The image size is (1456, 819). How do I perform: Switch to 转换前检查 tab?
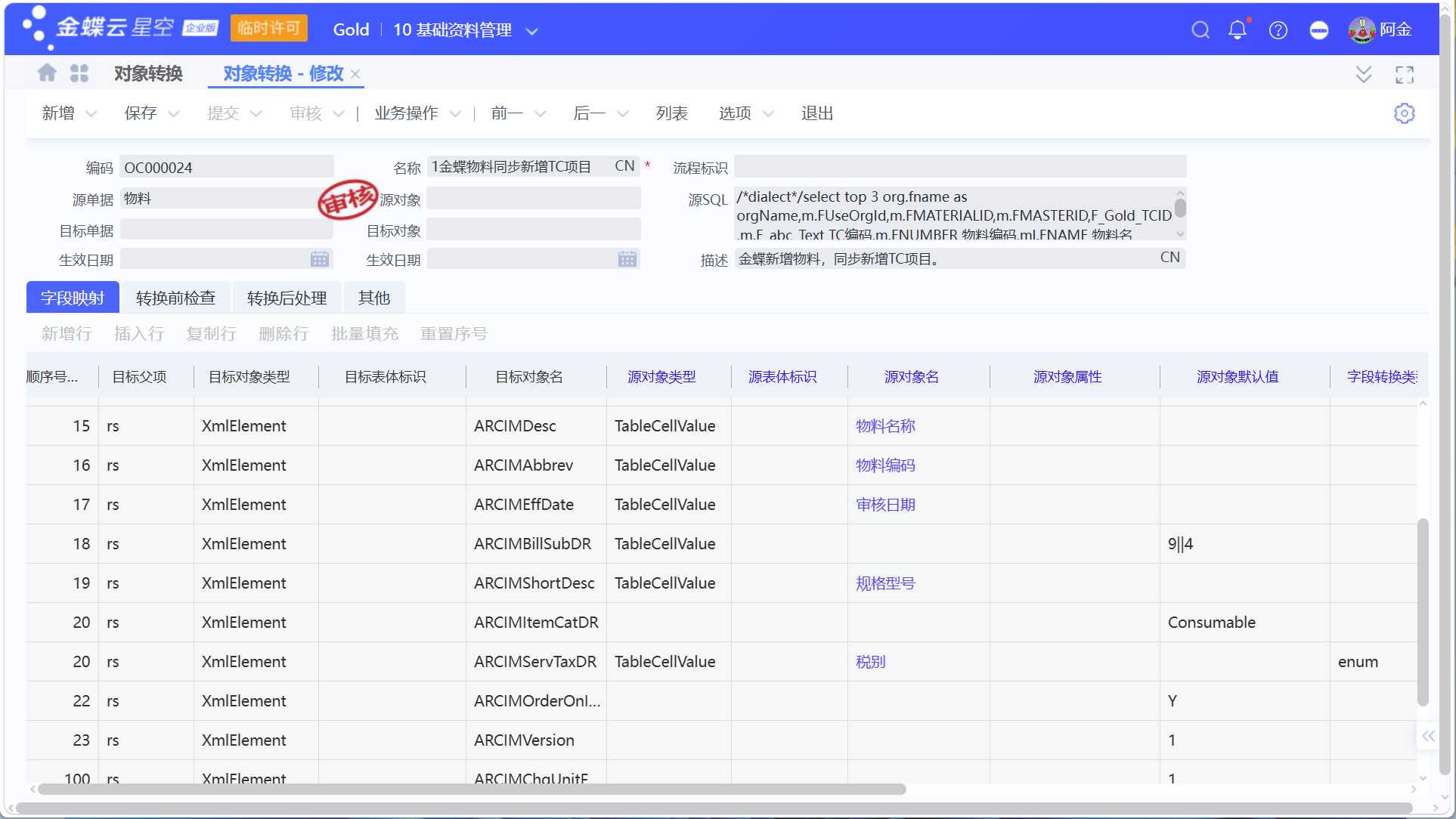[175, 298]
